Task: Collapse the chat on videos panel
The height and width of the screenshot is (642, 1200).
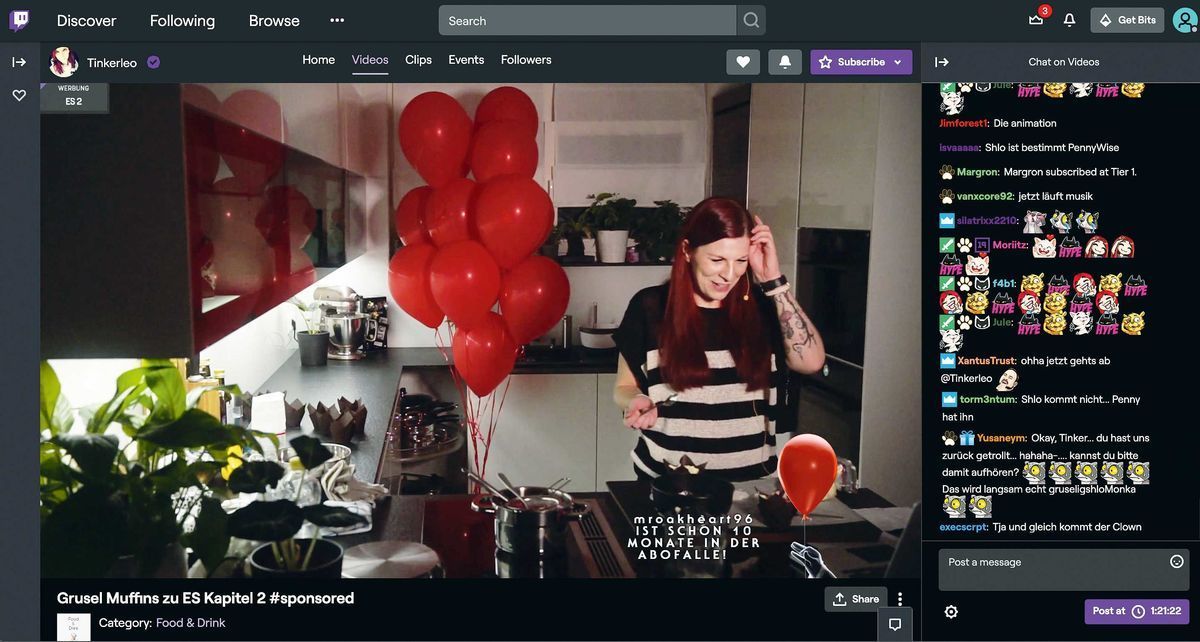Action: (941, 62)
